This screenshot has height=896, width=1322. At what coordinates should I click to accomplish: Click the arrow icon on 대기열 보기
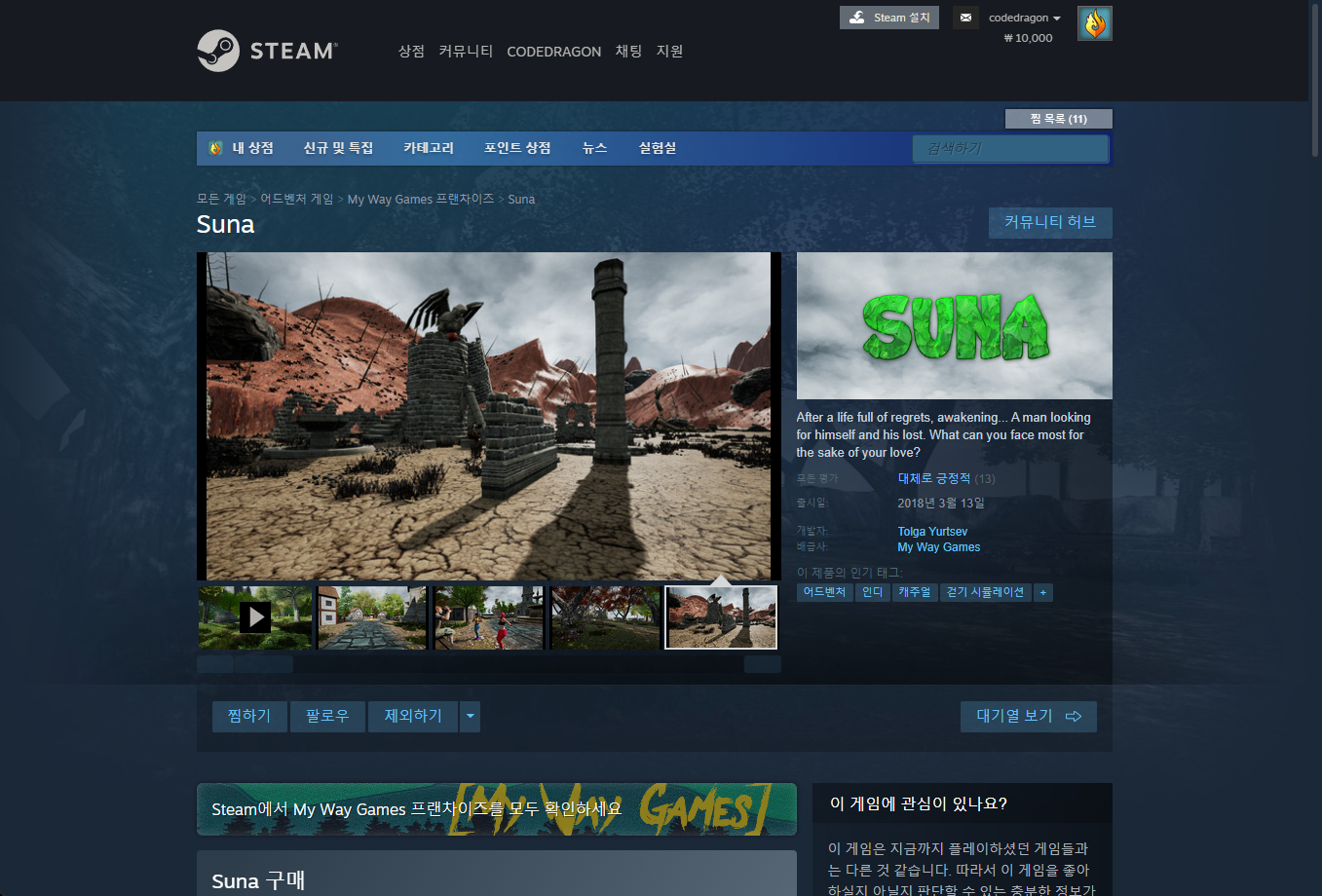coord(1074,716)
